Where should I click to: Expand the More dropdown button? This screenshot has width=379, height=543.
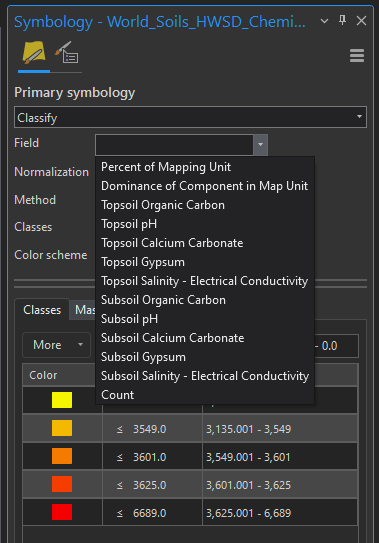tap(56, 345)
